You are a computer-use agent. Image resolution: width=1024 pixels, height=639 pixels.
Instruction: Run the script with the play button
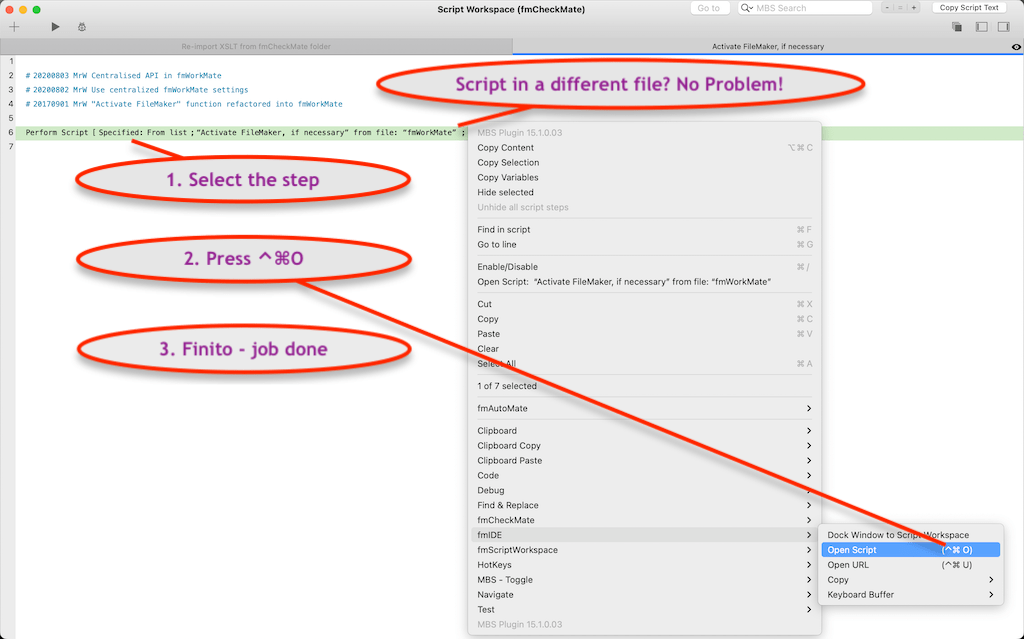coord(55,27)
